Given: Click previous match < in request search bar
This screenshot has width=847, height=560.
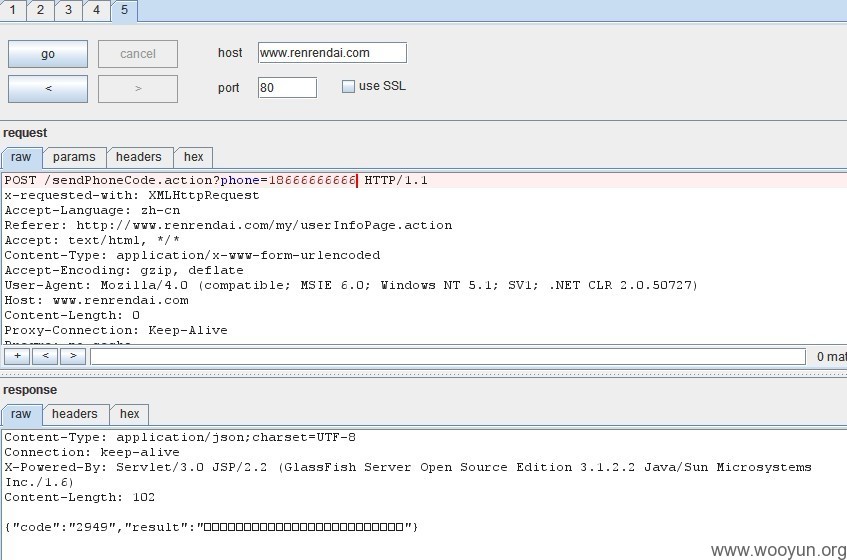Looking at the screenshot, I should coord(45,356).
